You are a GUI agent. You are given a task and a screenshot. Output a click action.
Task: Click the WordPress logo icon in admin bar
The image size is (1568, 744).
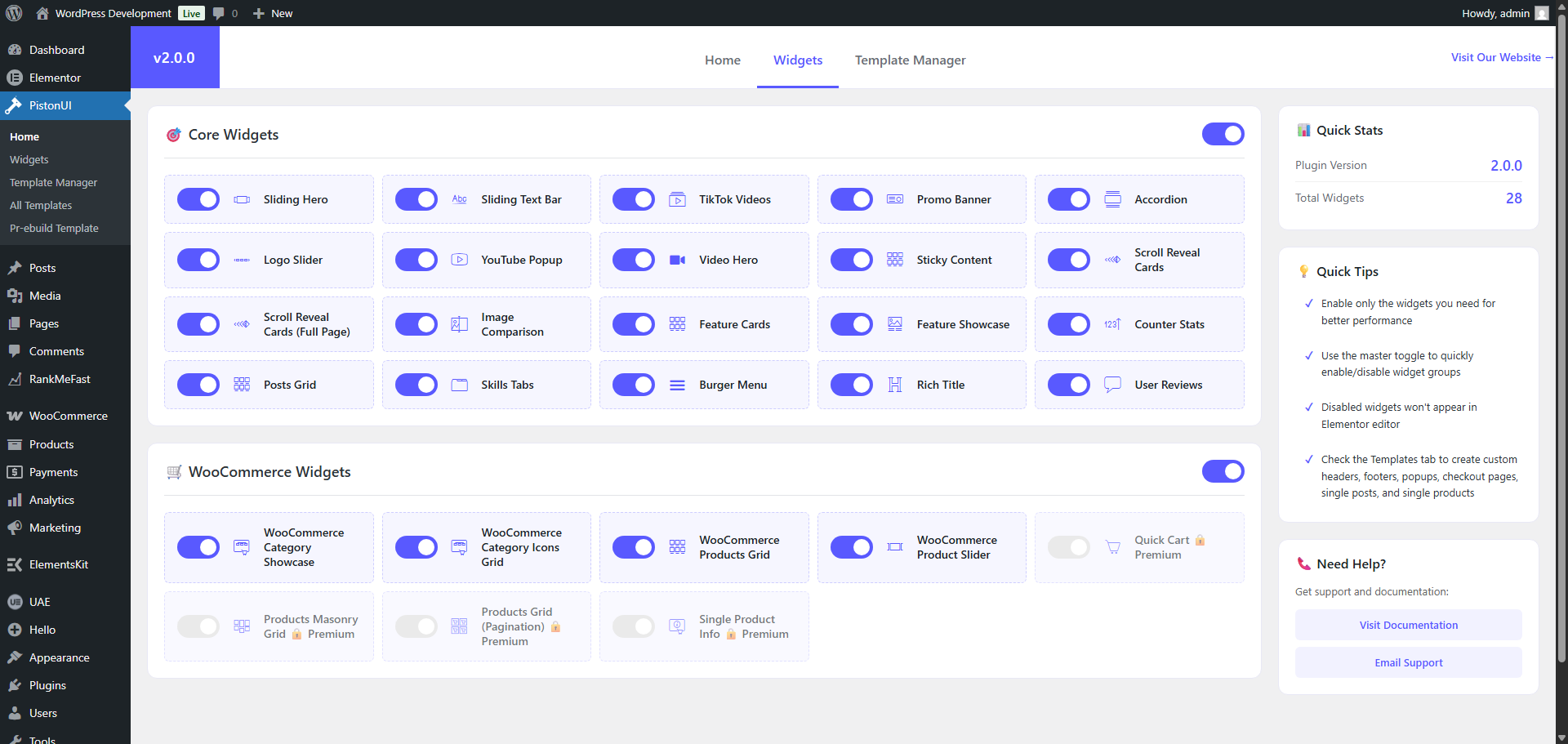tap(14, 13)
